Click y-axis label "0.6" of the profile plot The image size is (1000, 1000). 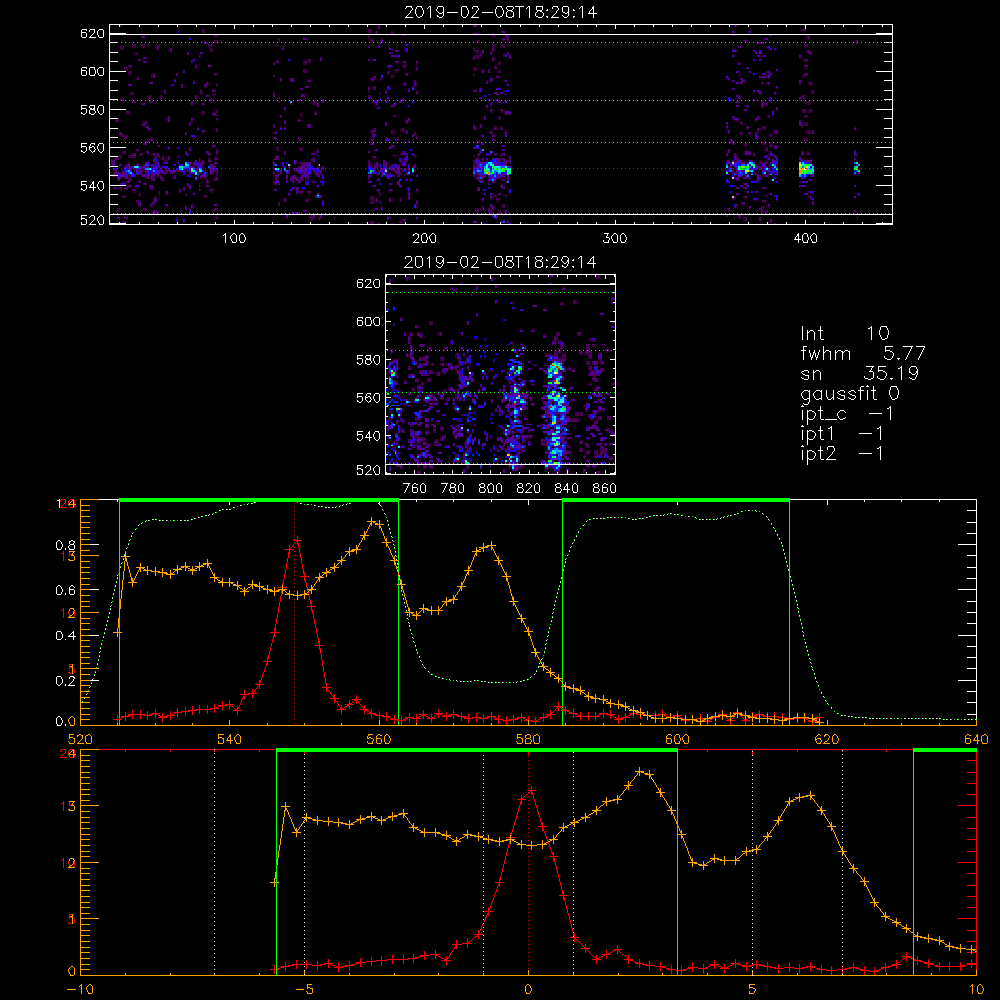pyautogui.click(x=66, y=590)
